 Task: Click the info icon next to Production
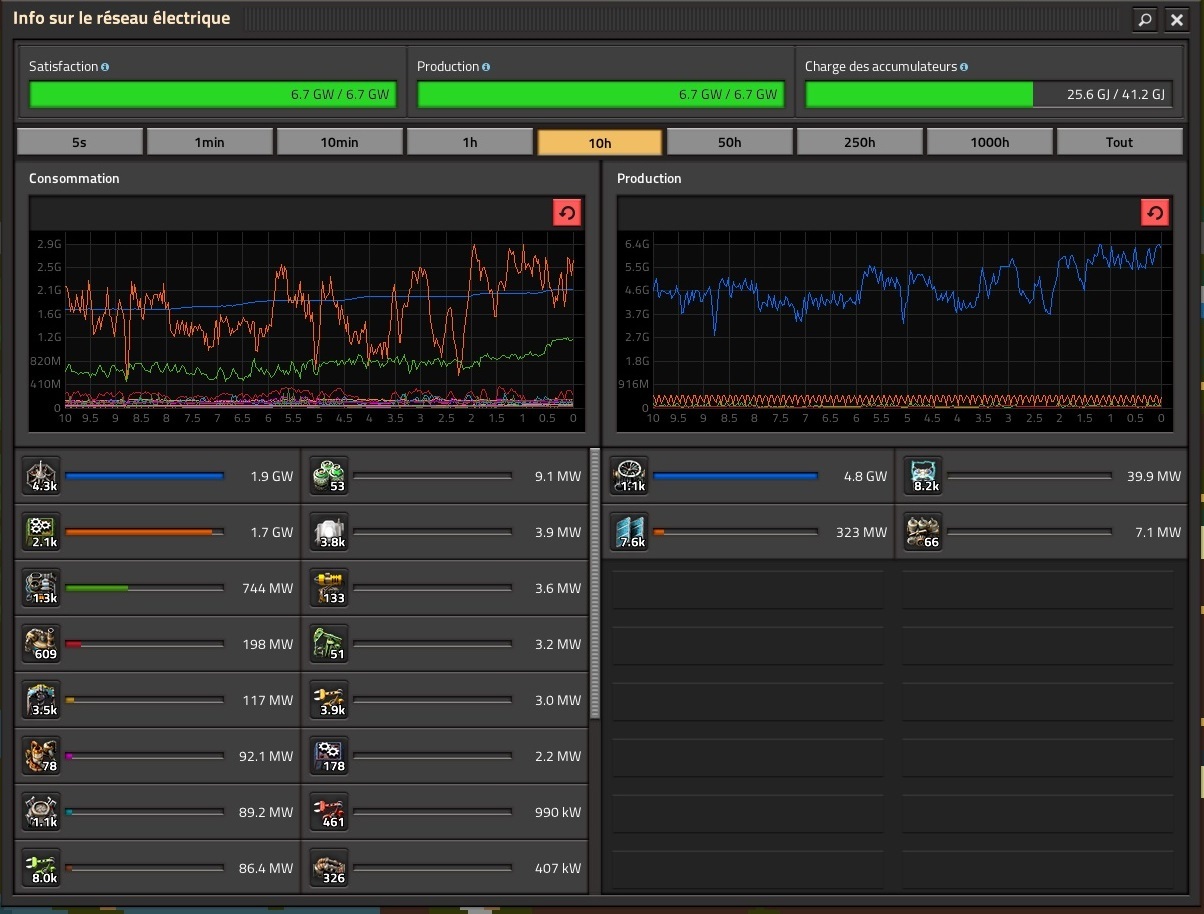(x=486, y=67)
